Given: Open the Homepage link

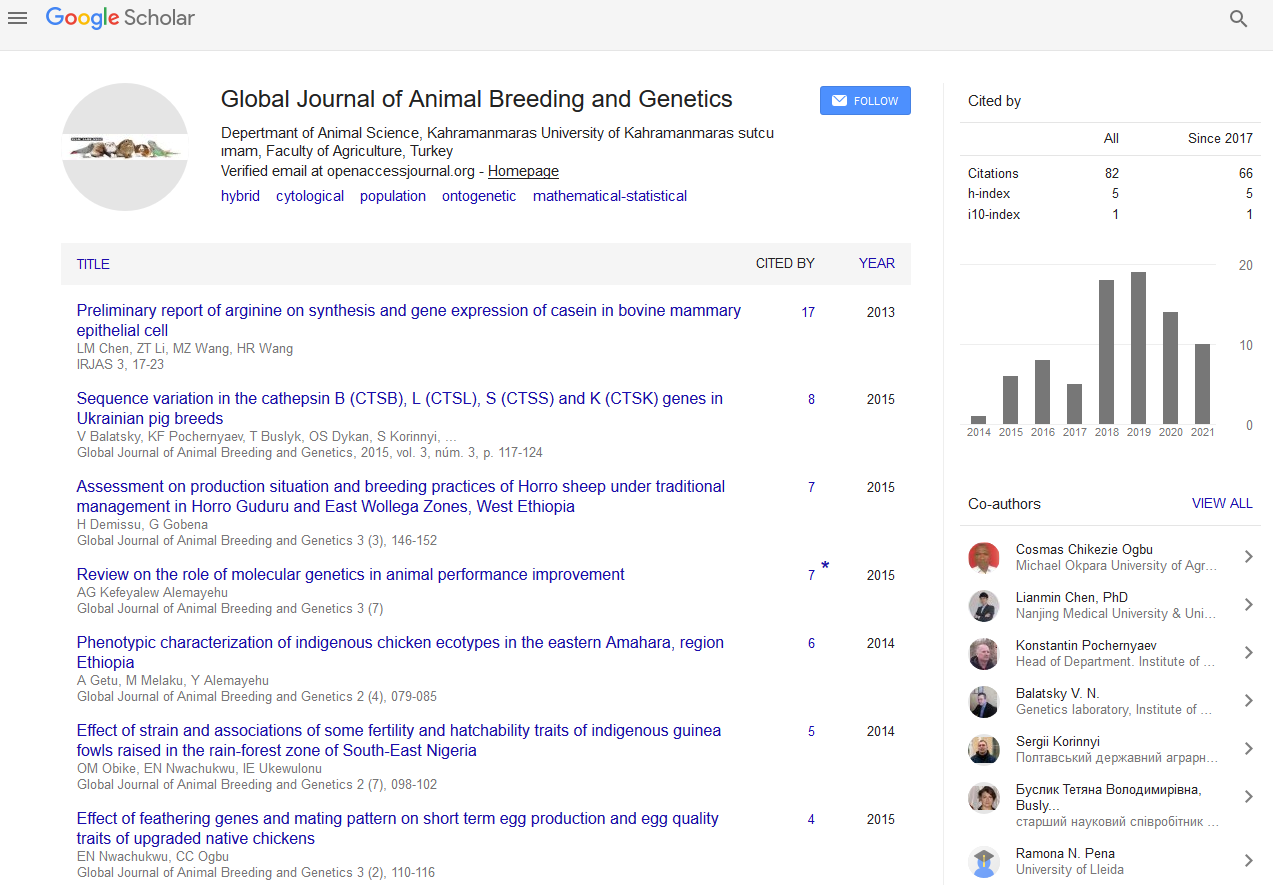Looking at the screenshot, I should pos(523,171).
